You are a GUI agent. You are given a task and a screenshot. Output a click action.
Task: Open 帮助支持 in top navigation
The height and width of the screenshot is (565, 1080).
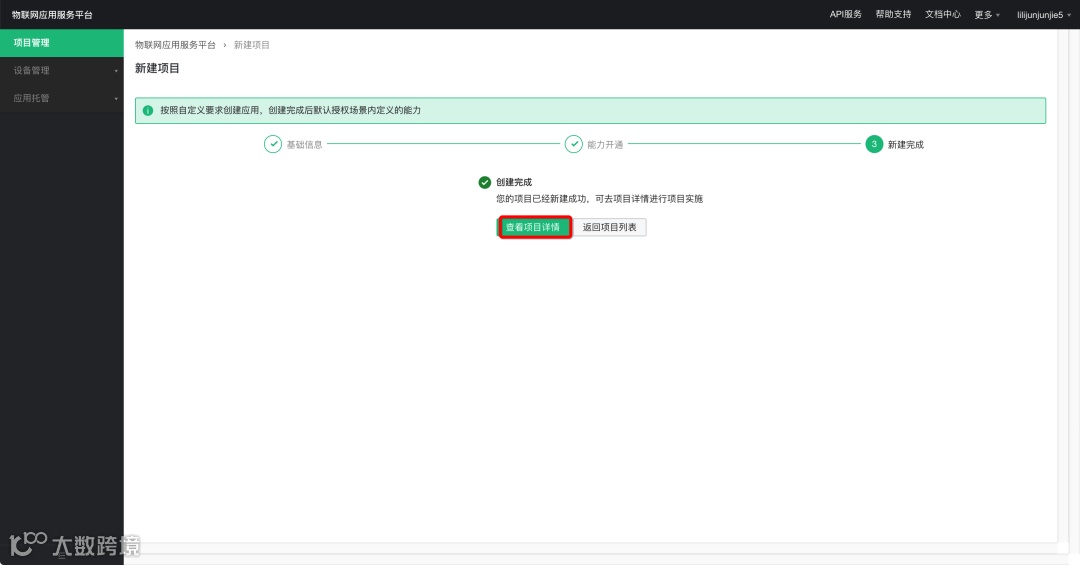pyautogui.click(x=893, y=14)
